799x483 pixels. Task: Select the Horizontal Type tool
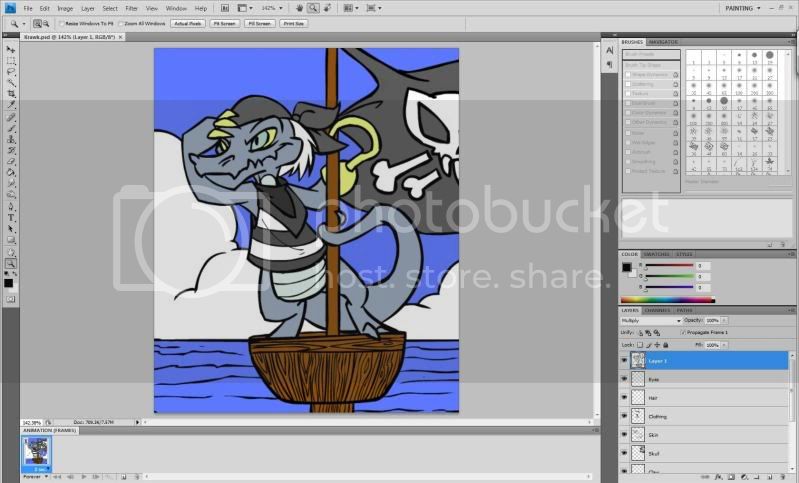click(x=11, y=216)
